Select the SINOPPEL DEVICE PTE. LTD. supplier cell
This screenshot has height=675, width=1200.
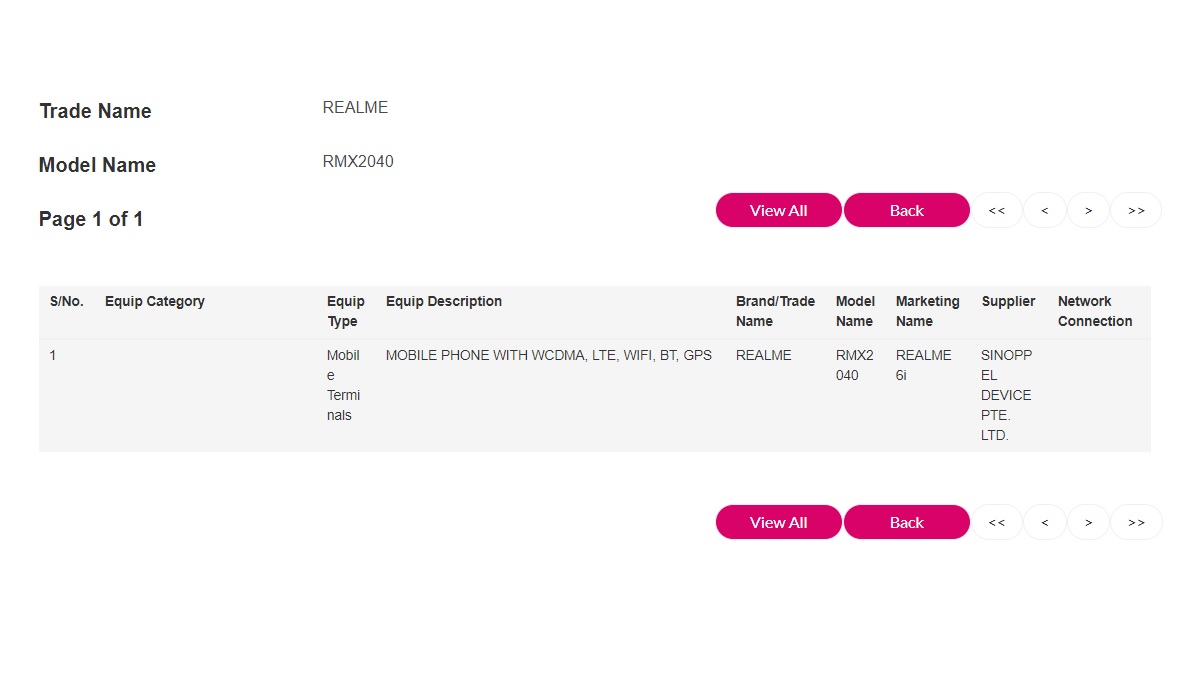(1006, 395)
